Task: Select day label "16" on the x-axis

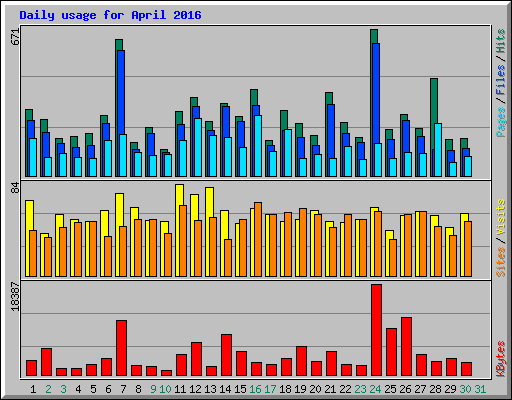Action: tap(255, 389)
